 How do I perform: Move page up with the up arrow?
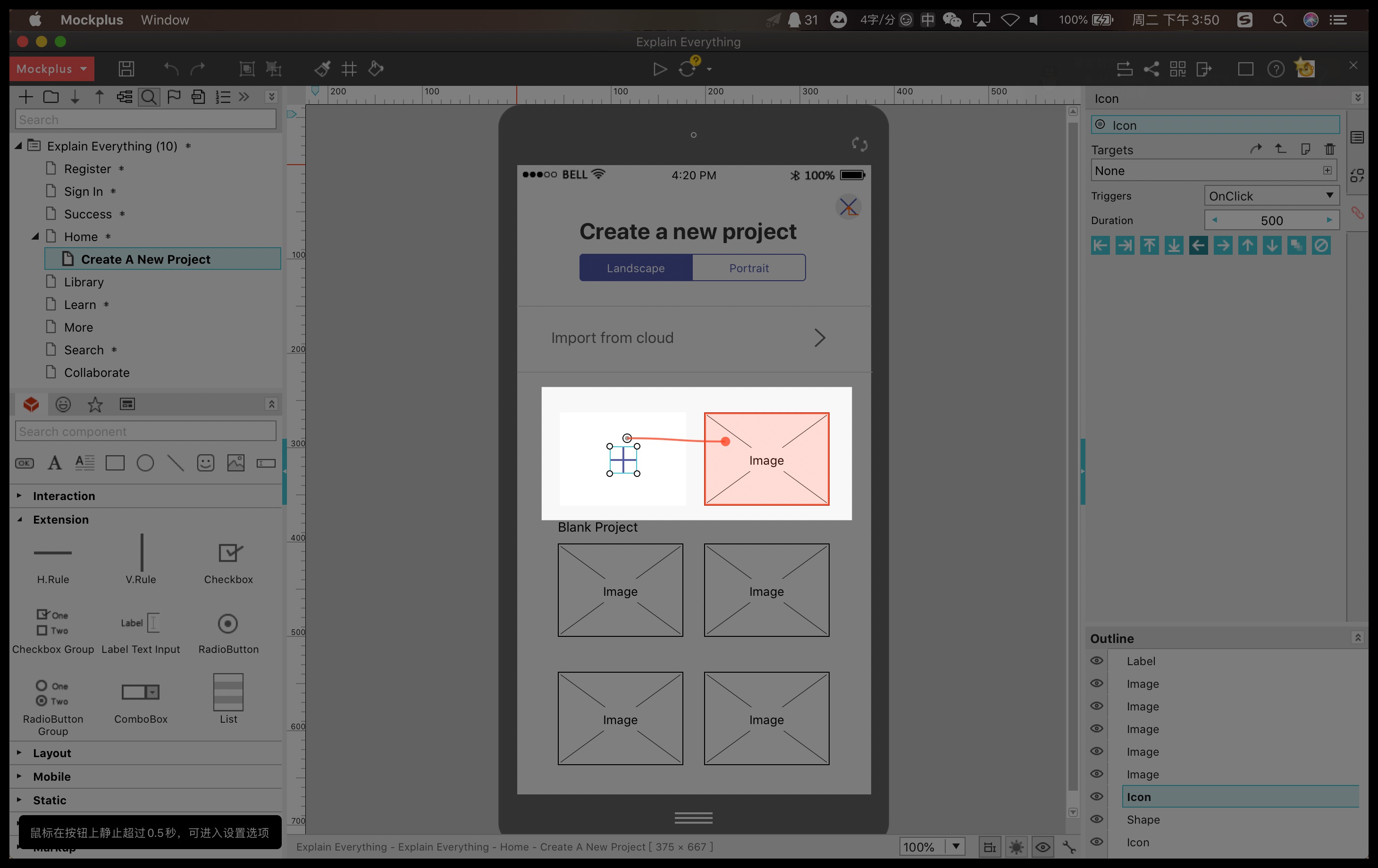(100, 97)
